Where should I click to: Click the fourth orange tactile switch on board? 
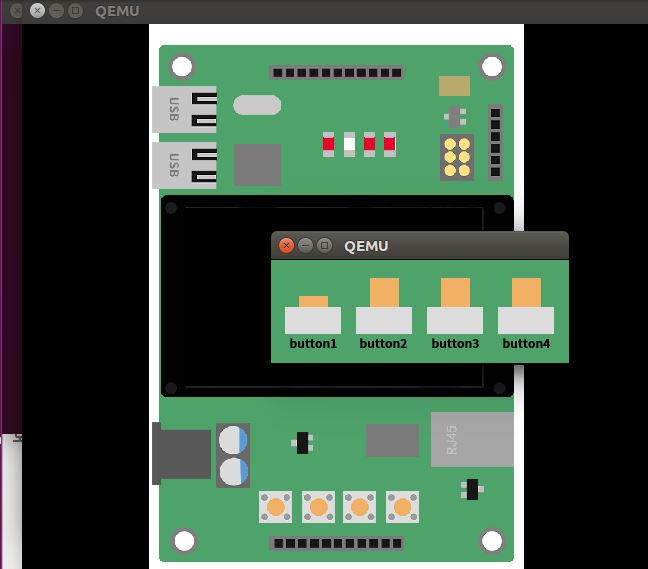tap(403, 507)
